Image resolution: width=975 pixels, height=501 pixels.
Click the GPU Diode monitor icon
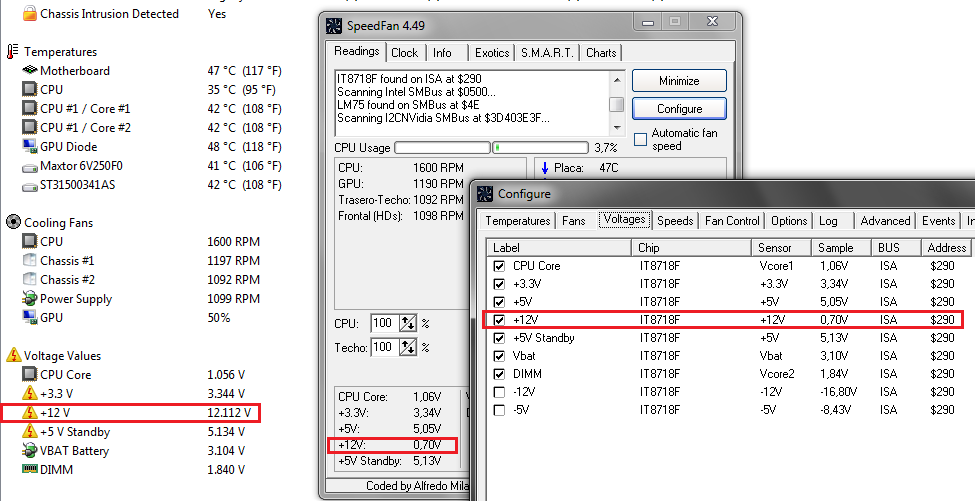29,147
